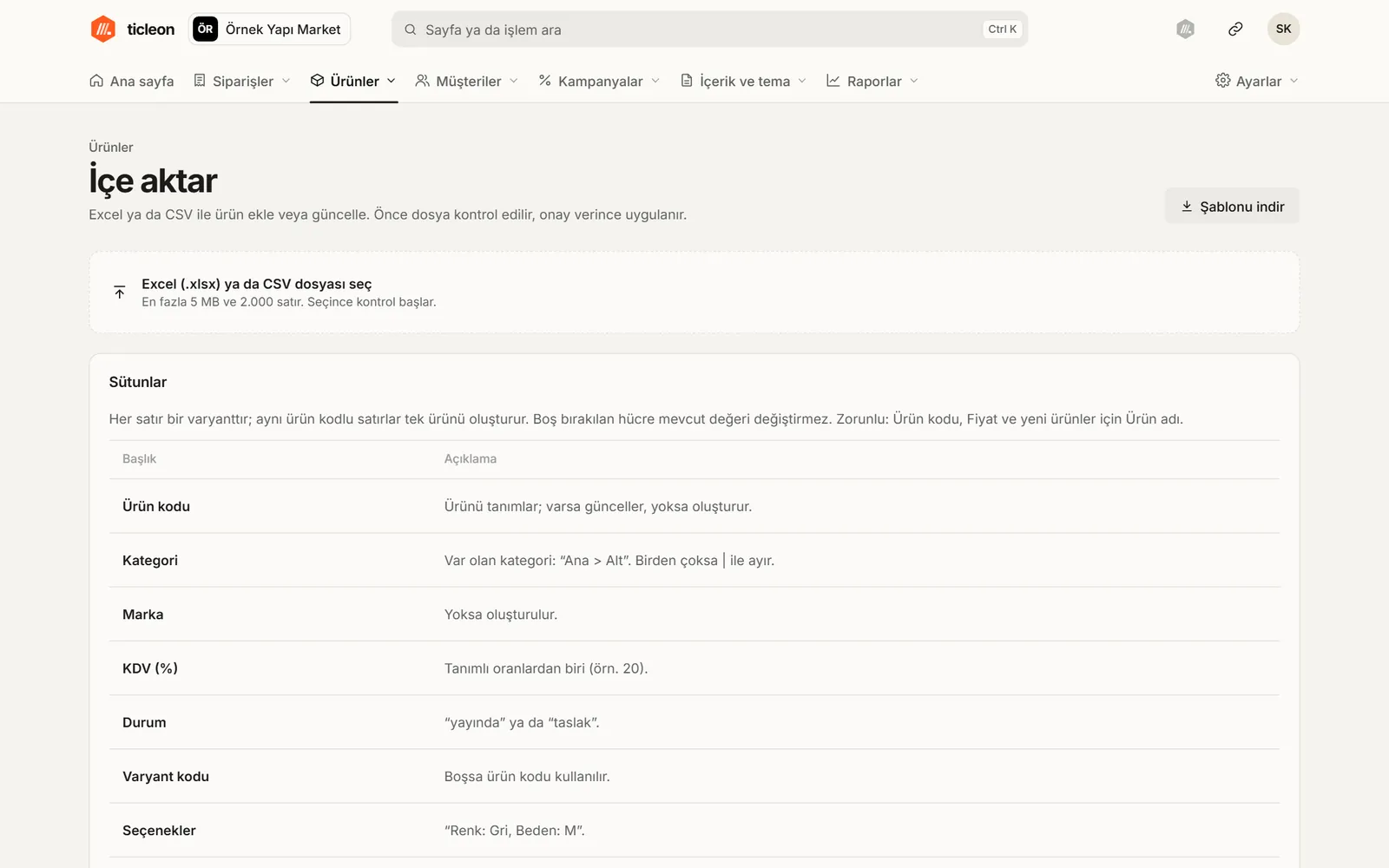The height and width of the screenshot is (868, 1389).
Task: Click the link chain icon in header
Action: click(1235, 30)
